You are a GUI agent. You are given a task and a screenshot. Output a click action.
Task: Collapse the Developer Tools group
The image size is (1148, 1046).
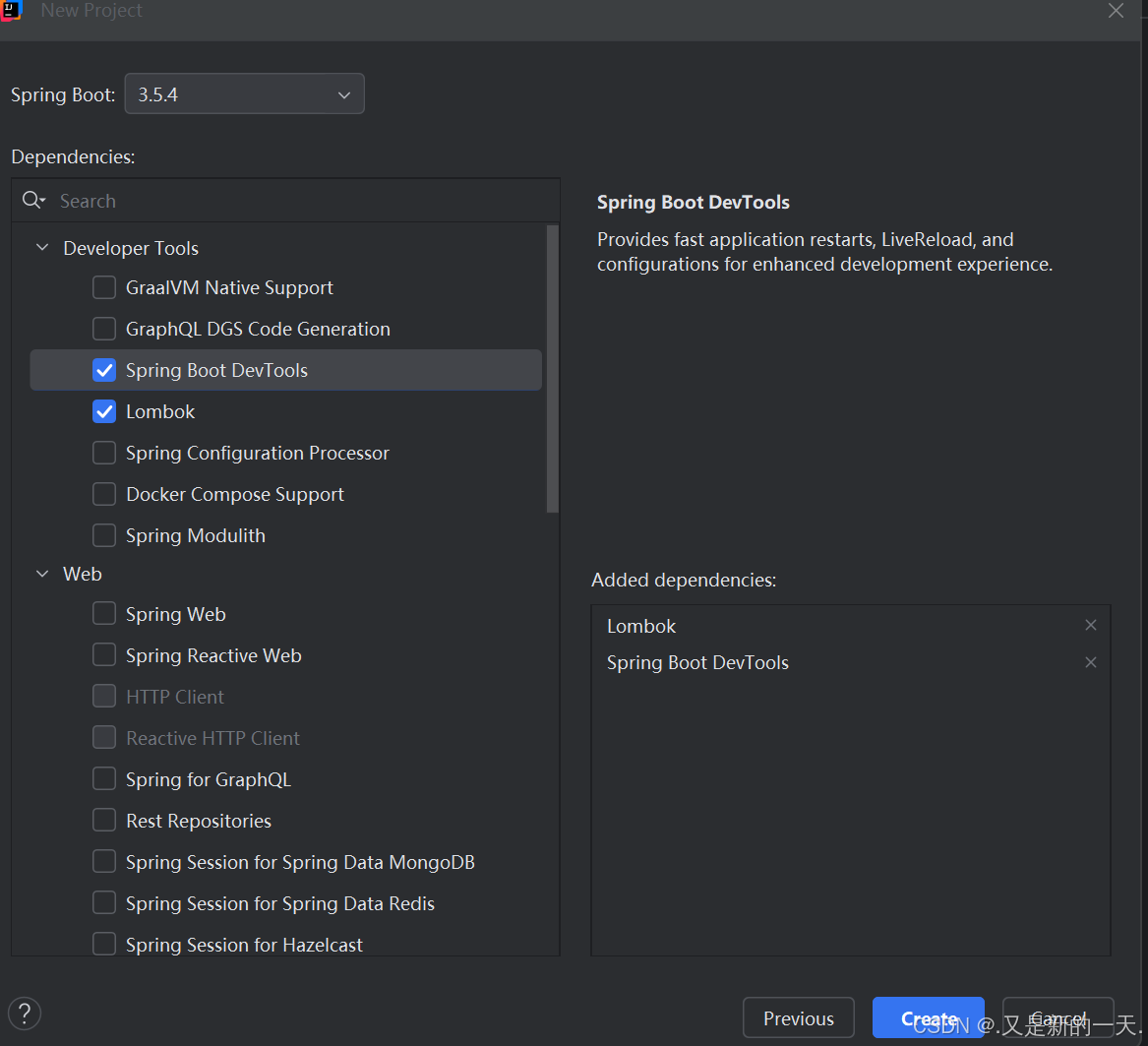(x=42, y=248)
